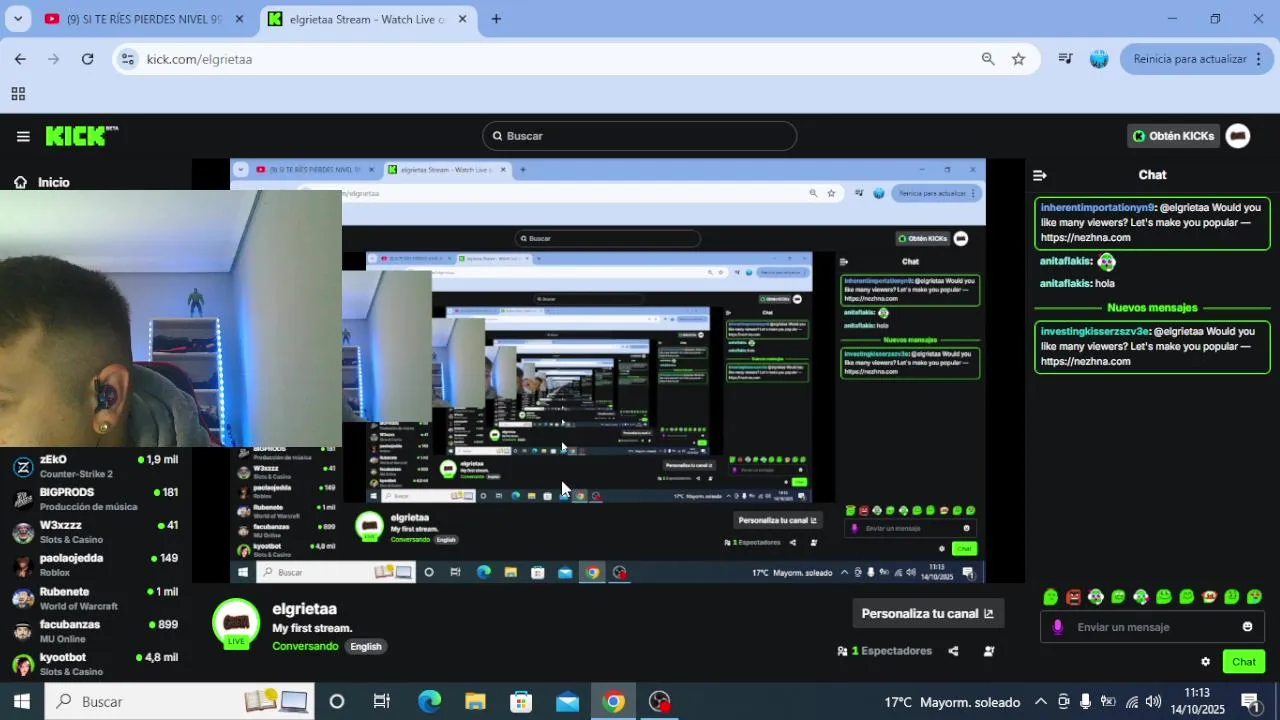The height and width of the screenshot is (720, 1280).
Task: Open the Windows Start menu
Action: [x=21, y=702]
